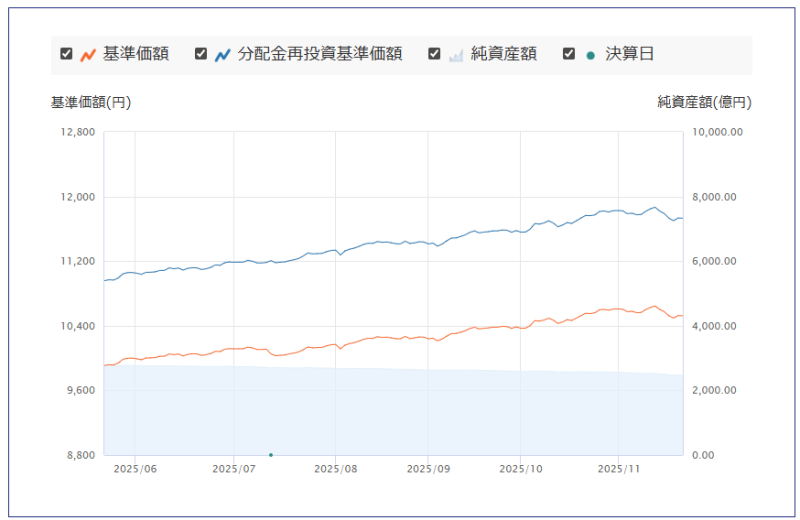The height and width of the screenshot is (520, 800).
Task: Disable the 純資産額 checkbox
Action: pyautogui.click(x=434, y=54)
